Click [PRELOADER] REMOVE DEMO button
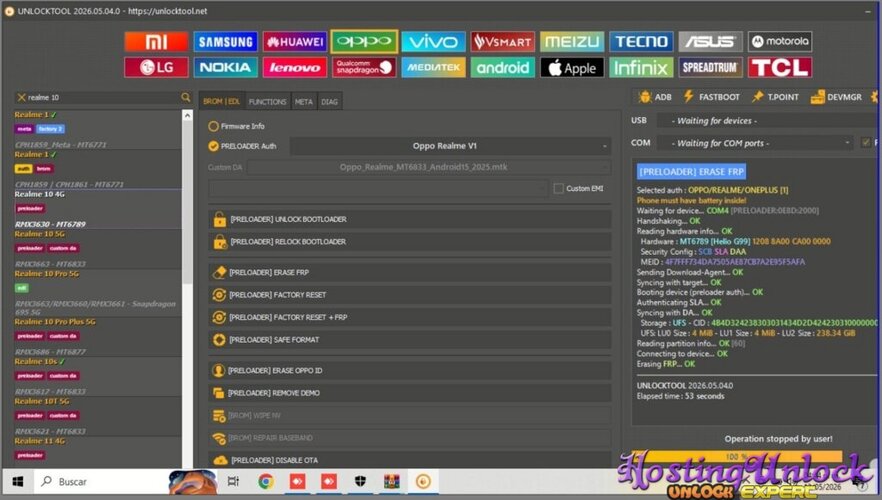This screenshot has width=882, height=500. click(x=410, y=393)
